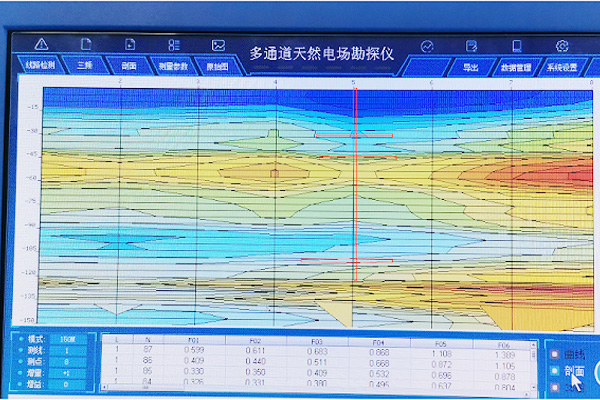
Task: Click the parameter list icon in header
Action: coord(174,45)
